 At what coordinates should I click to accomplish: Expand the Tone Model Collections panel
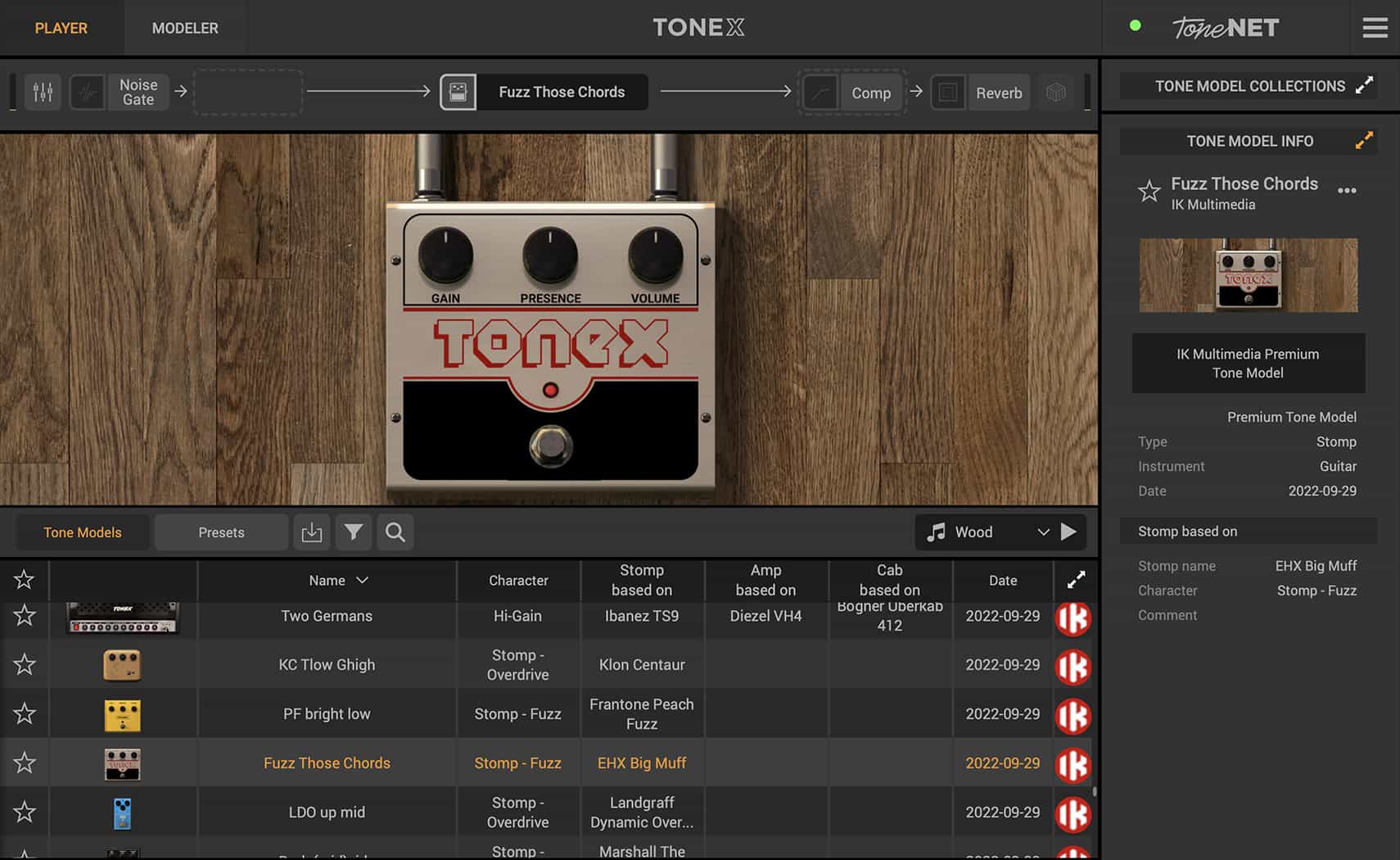1365,85
